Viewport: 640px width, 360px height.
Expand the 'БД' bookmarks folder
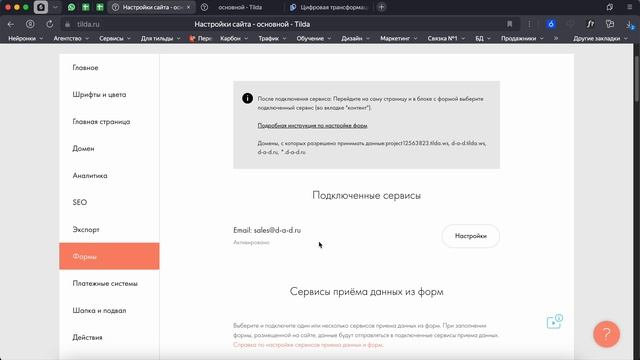pos(483,38)
